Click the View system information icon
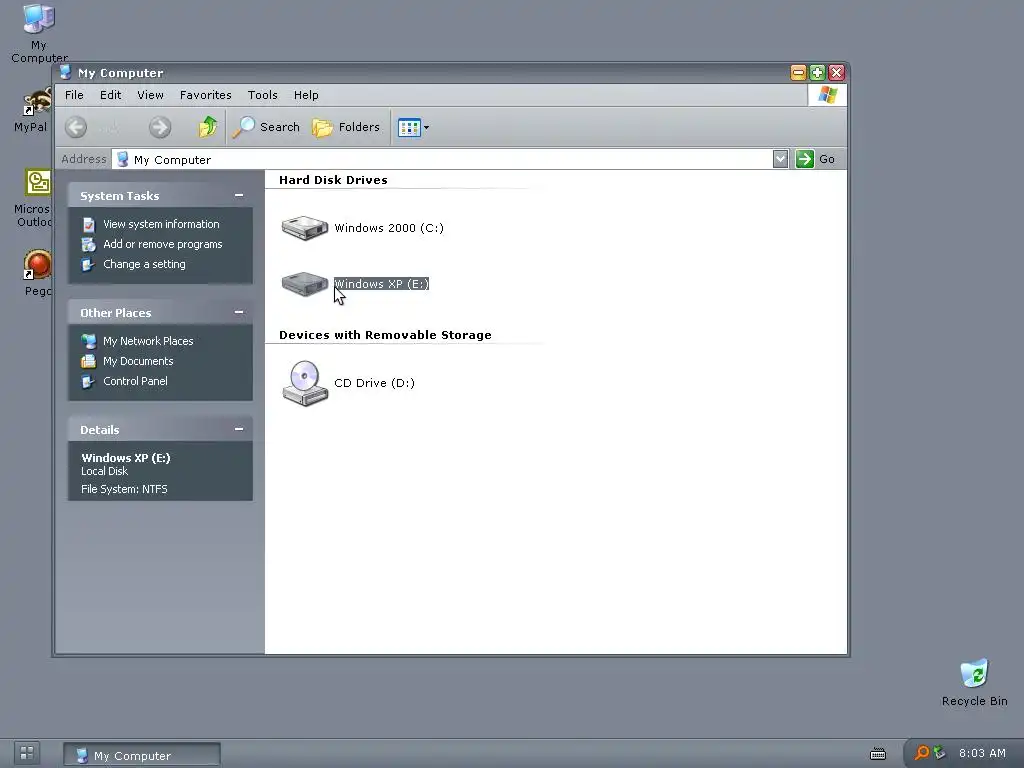Image resolution: width=1024 pixels, height=768 pixels. pyautogui.click(x=89, y=225)
